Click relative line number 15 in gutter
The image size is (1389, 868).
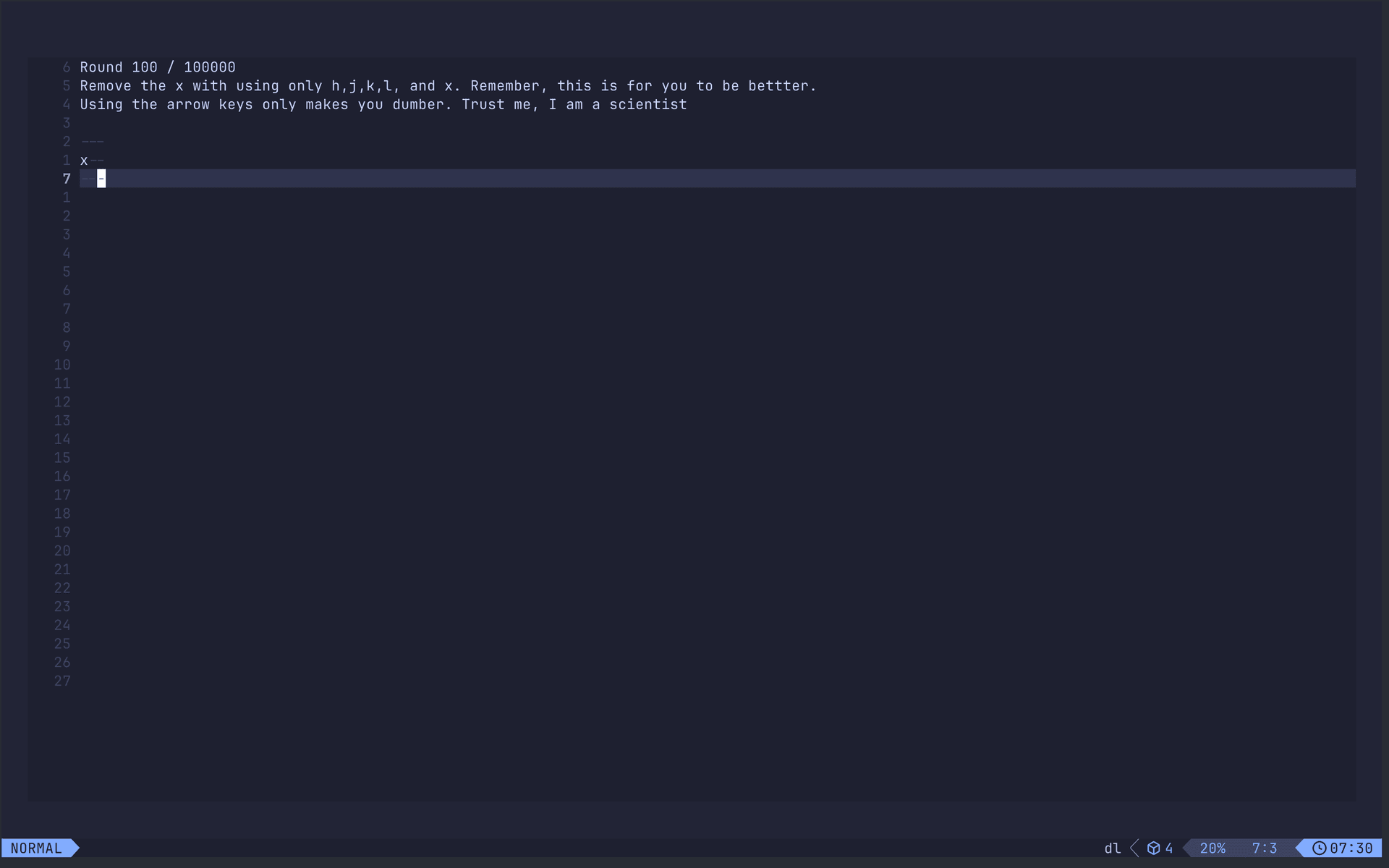pos(62,458)
